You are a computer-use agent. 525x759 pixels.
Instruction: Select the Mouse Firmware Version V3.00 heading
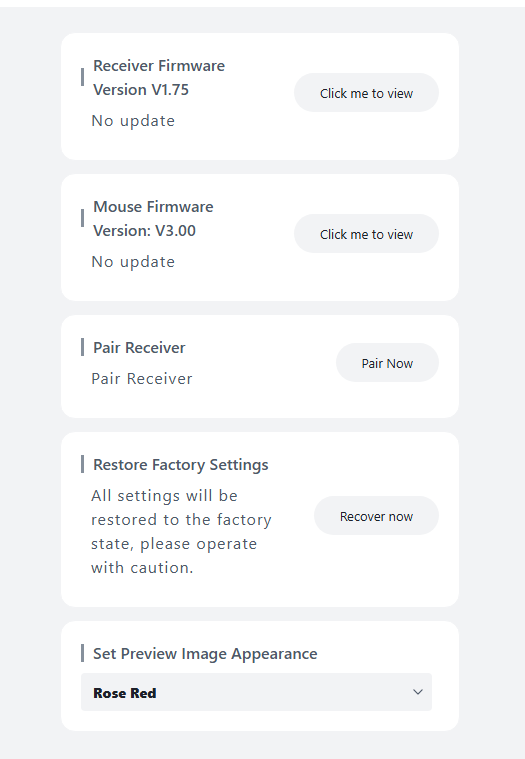[x=153, y=218]
